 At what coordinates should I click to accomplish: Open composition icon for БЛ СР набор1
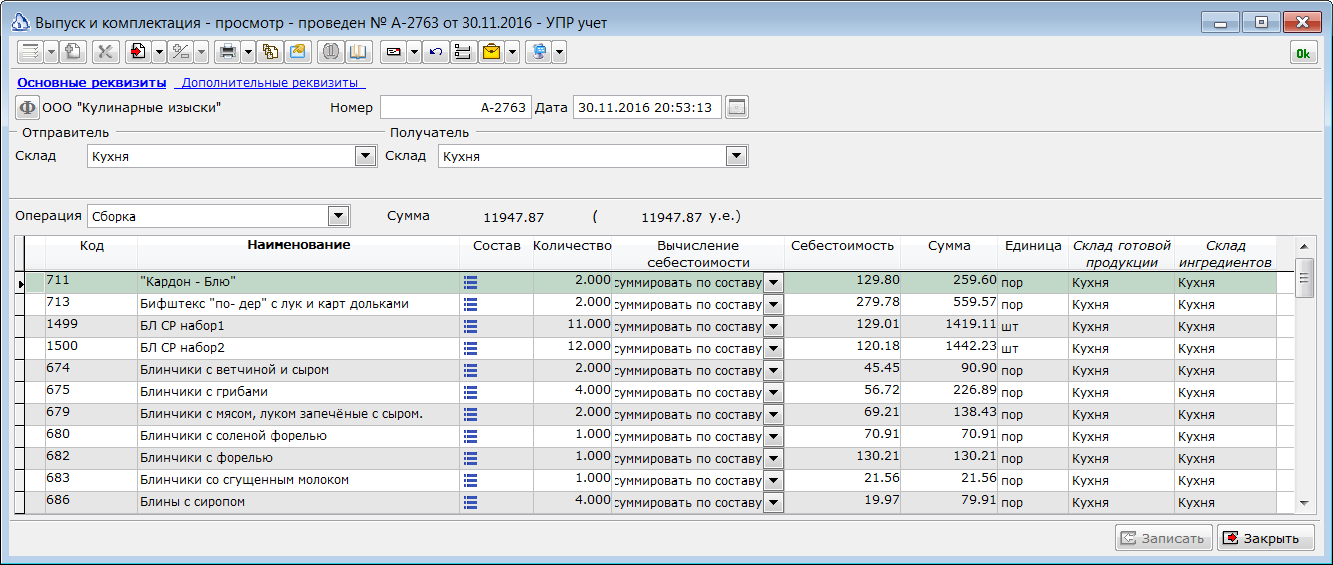tap(471, 327)
